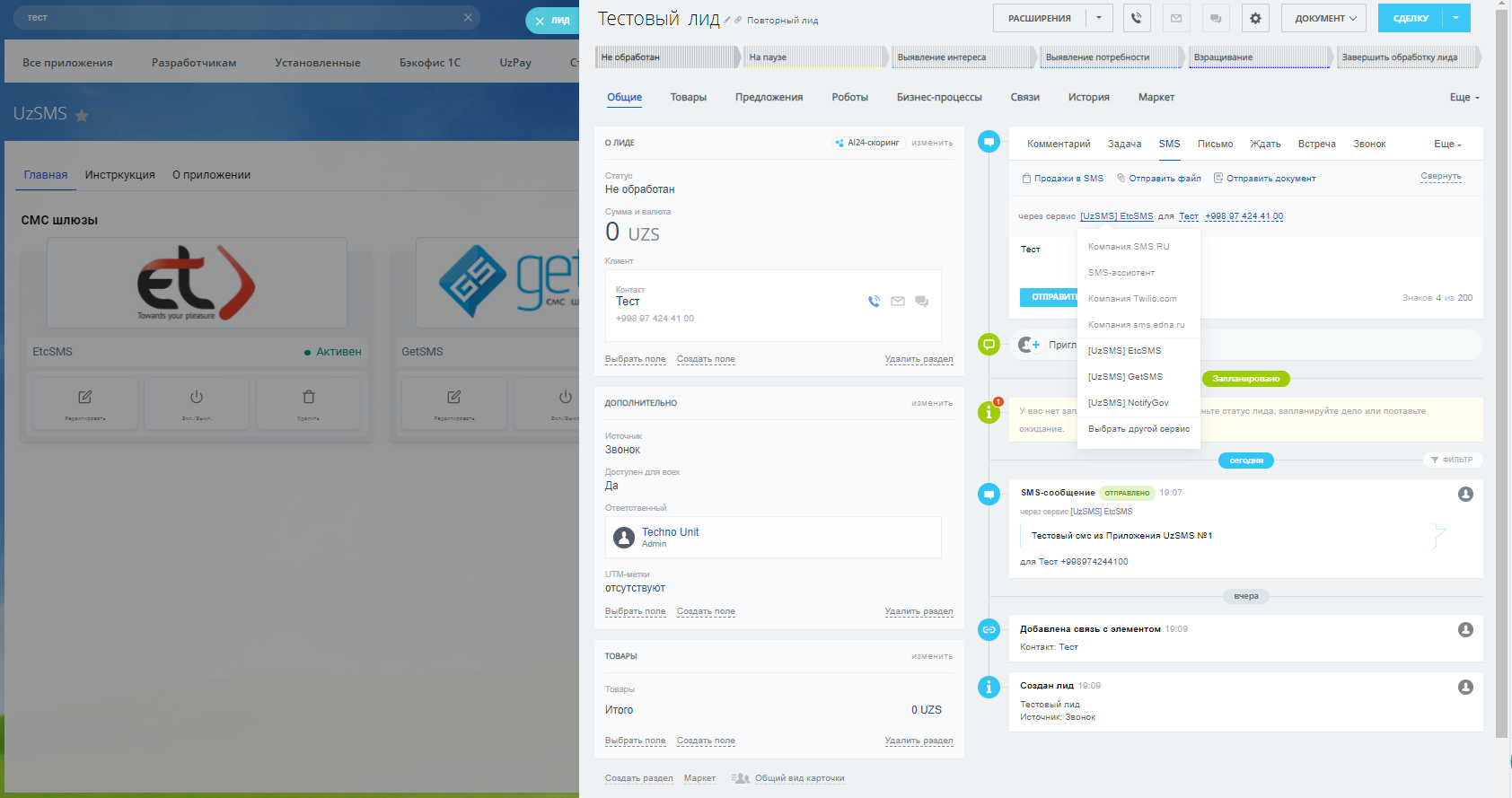Expand Еще menu in the lead tabs

pyautogui.click(x=1464, y=97)
